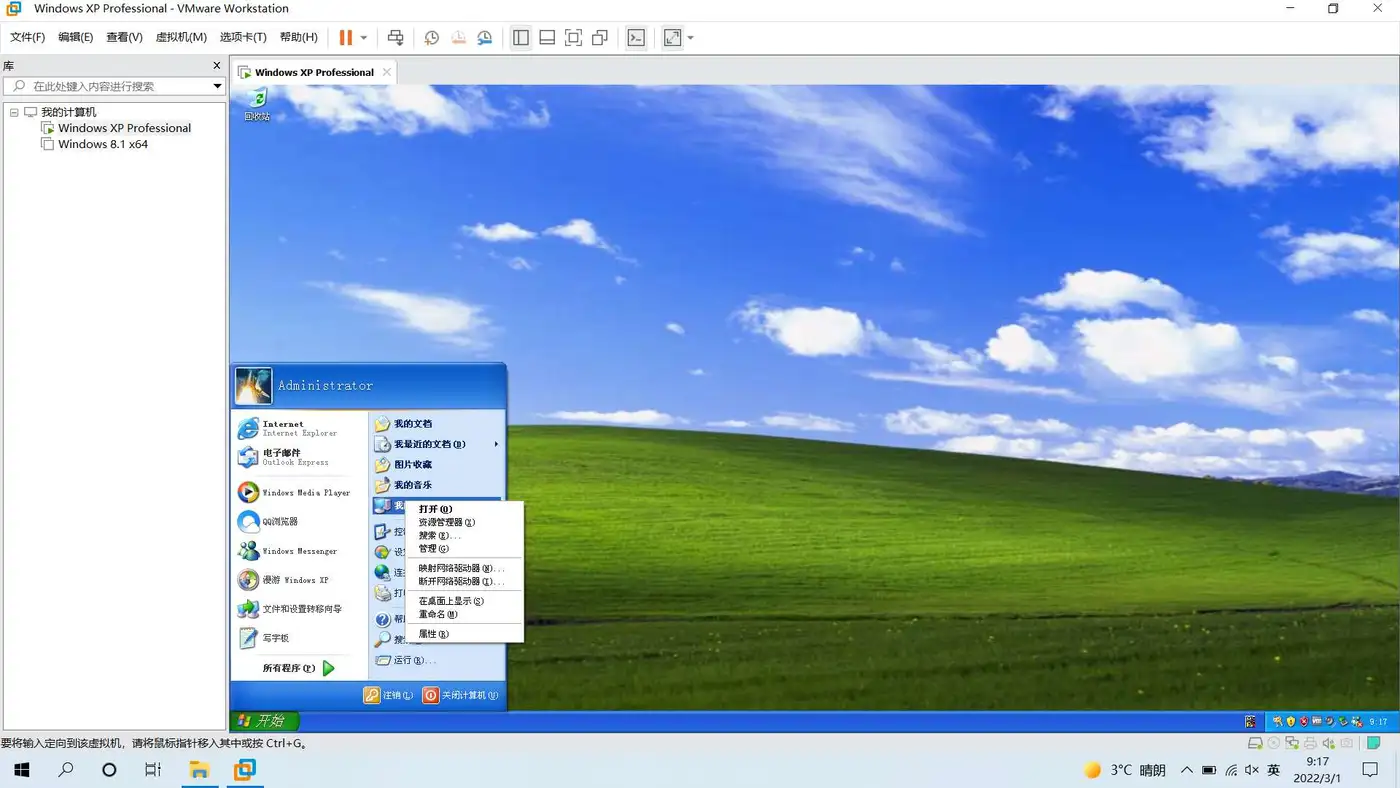Open File Explorer on host taskbar
This screenshot has height=788, width=1400.
199,770
